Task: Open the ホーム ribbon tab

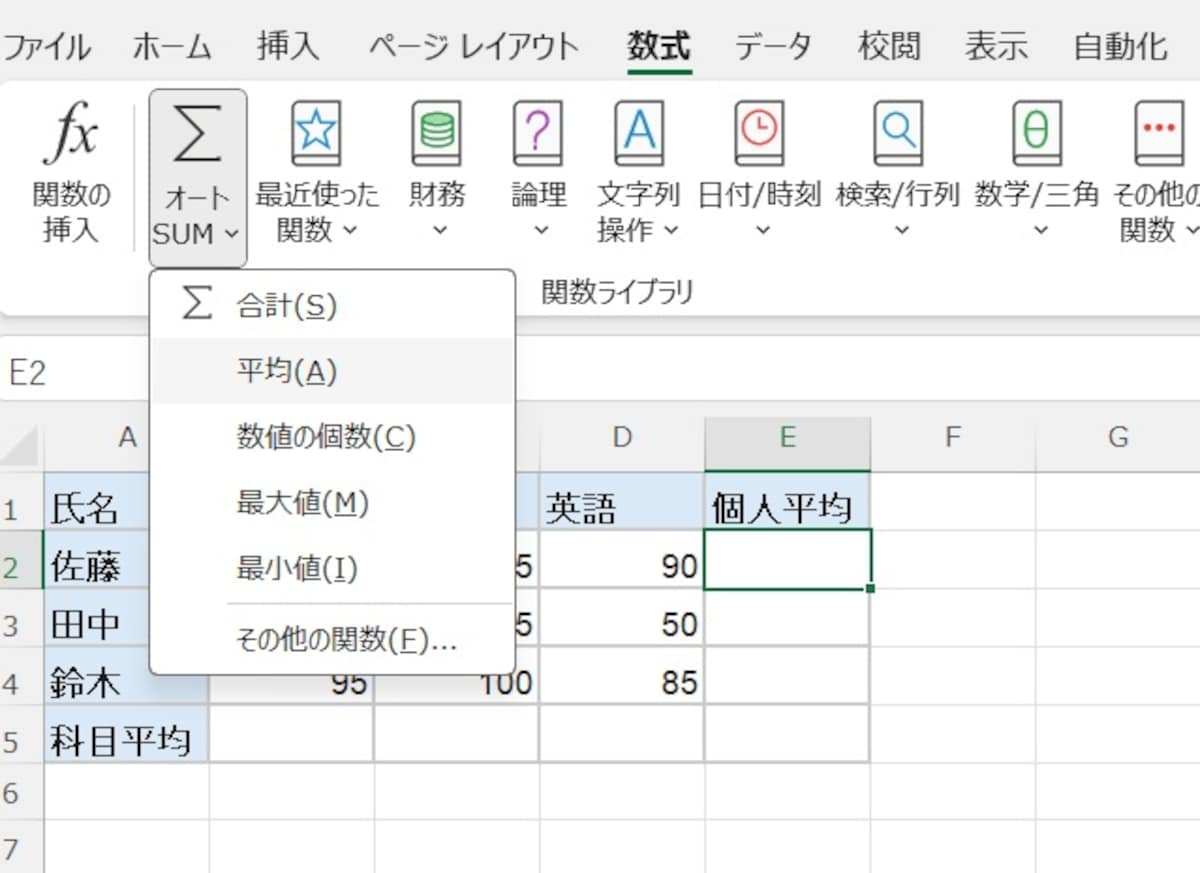Action: (172, 46)
